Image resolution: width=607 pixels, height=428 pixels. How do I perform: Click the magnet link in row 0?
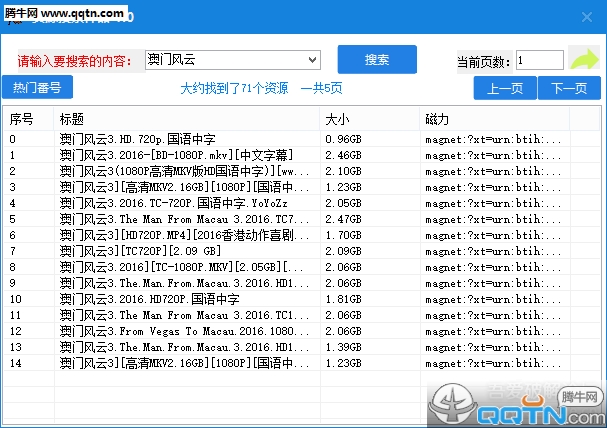tap(493, 139)
